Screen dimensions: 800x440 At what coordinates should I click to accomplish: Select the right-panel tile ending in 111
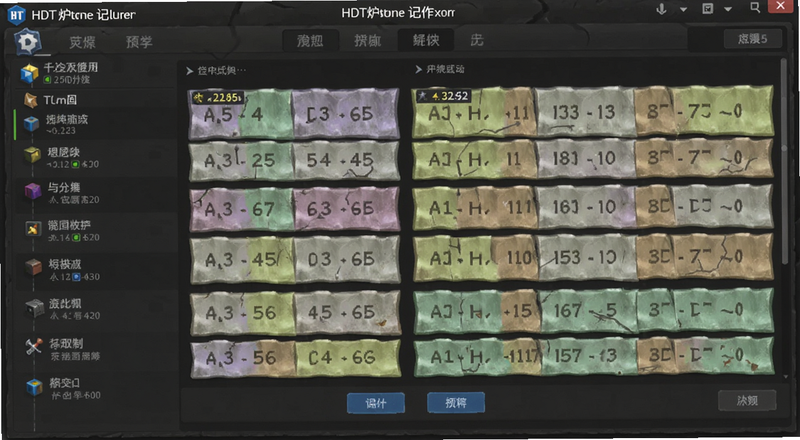[475, 207]
